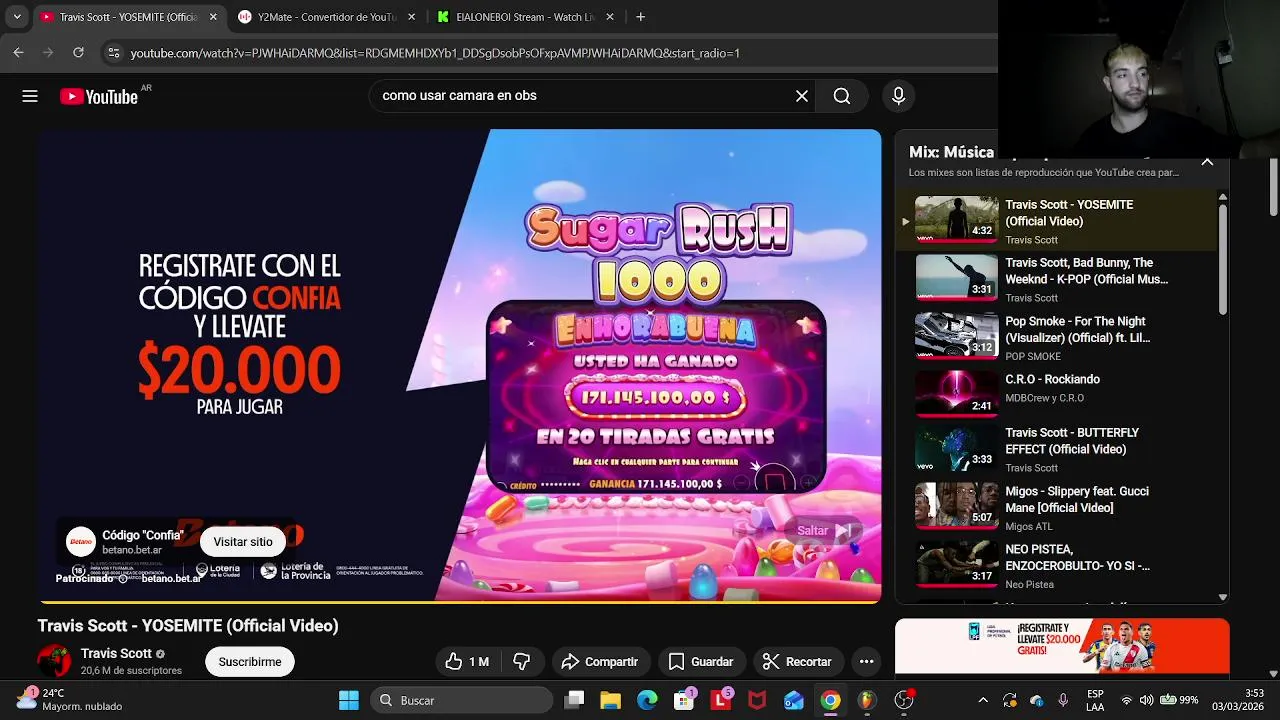1280x720 pixels.
Task: Open FL Studio from the taskbar
Action: tap(867, 700)
